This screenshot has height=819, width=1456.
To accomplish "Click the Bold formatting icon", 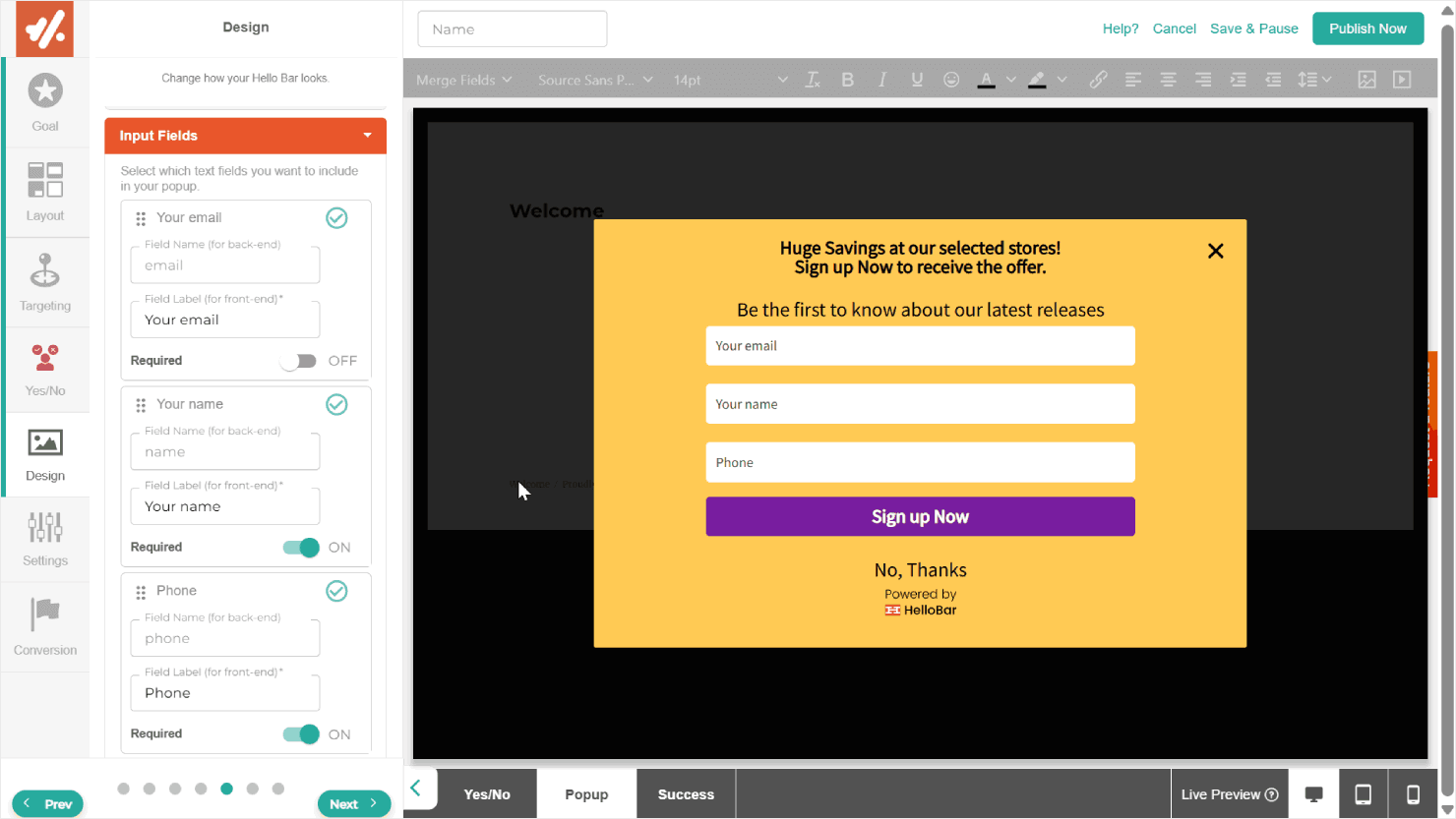I will pyautogui.click(x=847, y=80).
